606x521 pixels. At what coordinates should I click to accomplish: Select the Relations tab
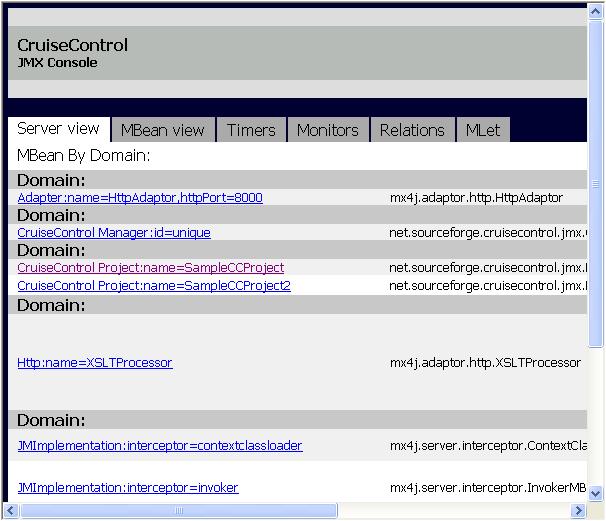(x=412, y=130)
